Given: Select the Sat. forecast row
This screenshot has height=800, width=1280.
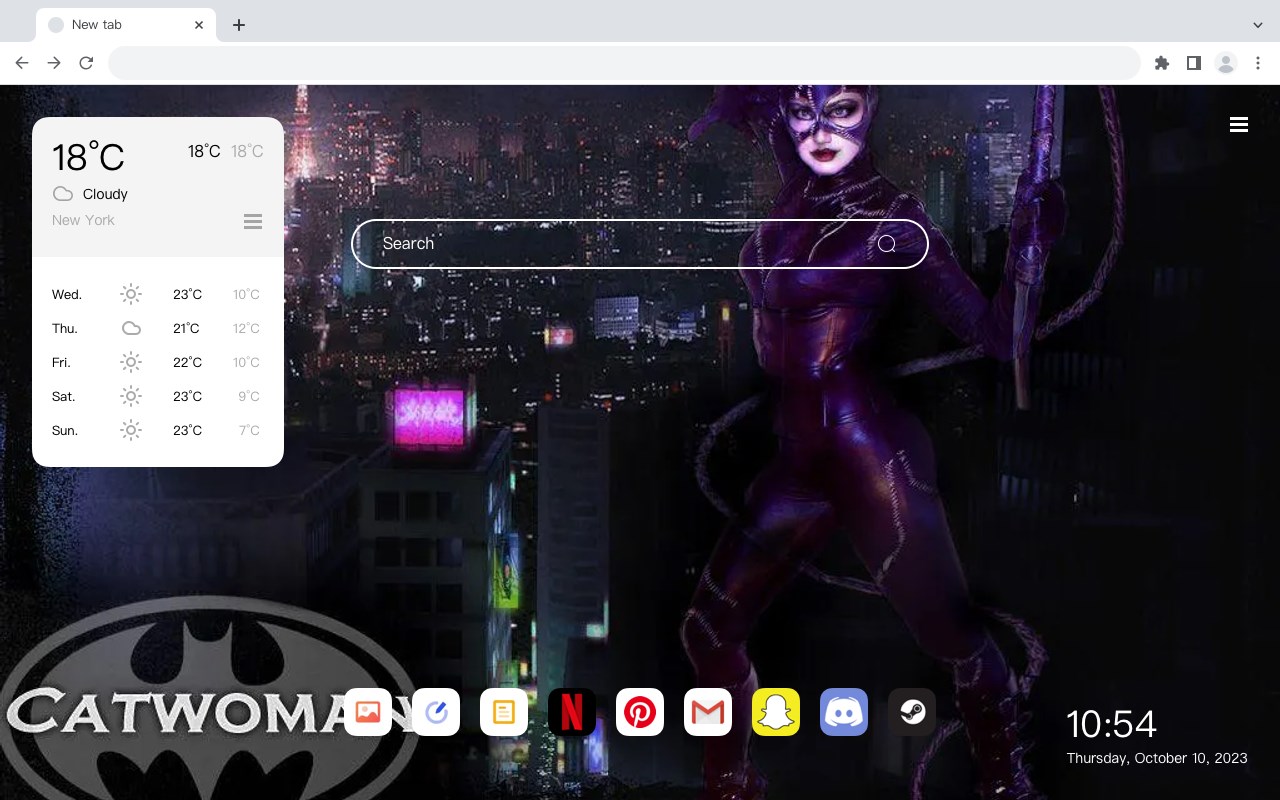Looking at the screenshot, I should coord(158,396).
